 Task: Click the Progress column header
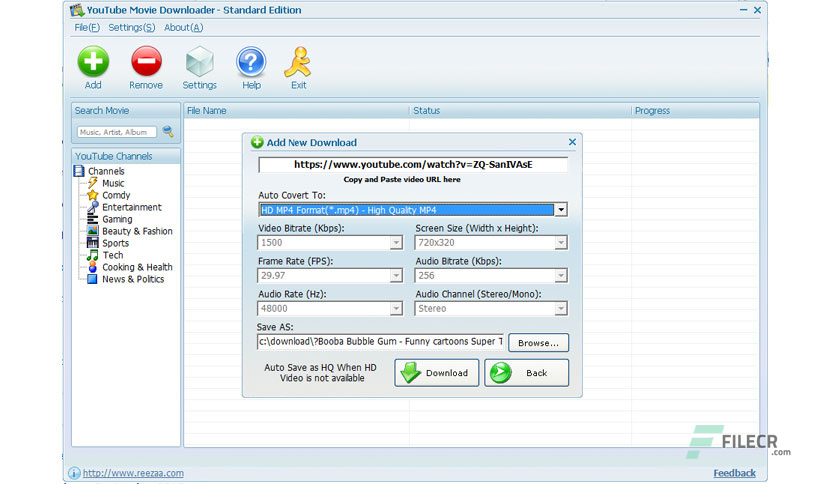[x=695, y=110]
